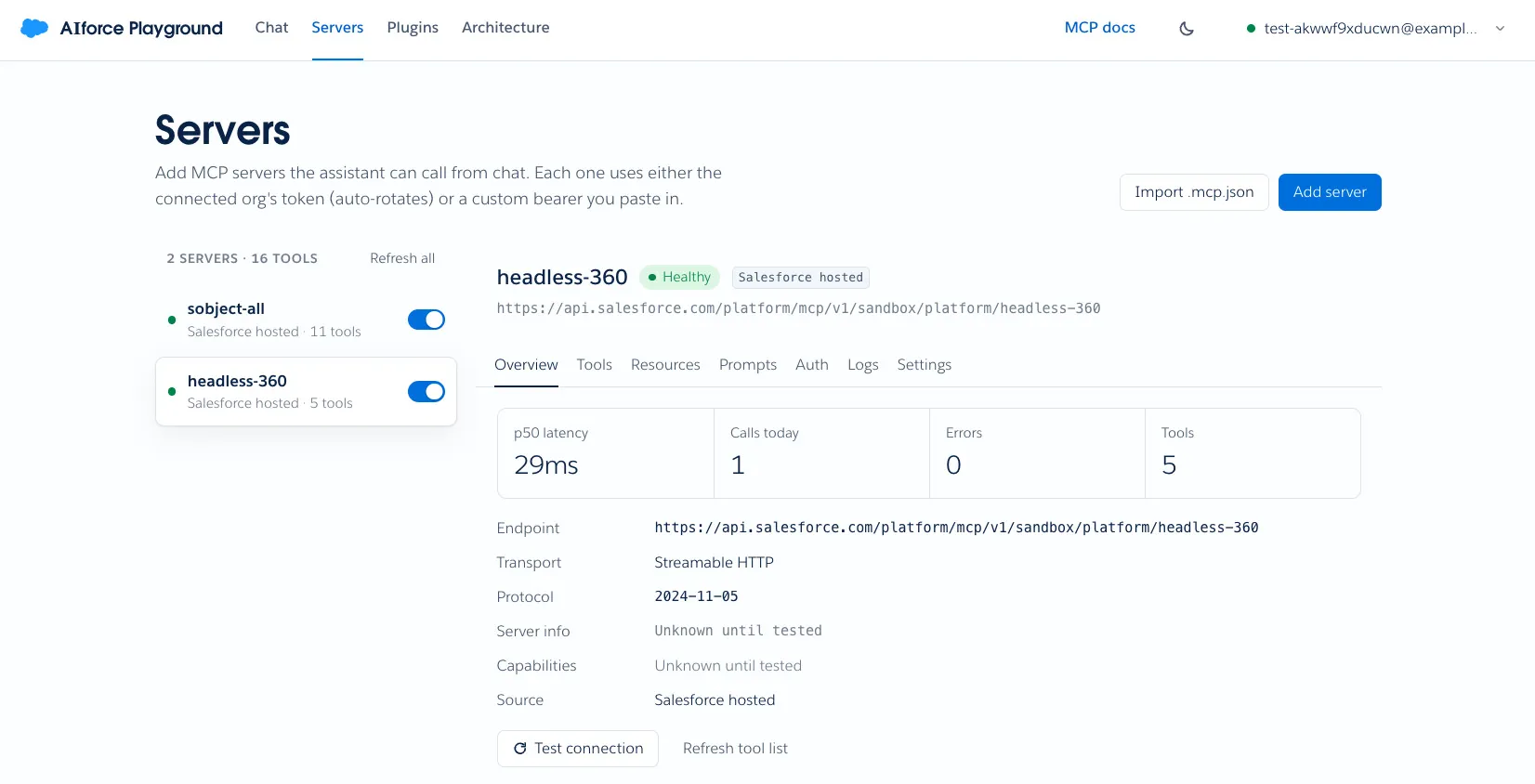The image size is (1535, 784).
Task: Click the Healthy status badge
Action: click(x=679, y=277)
